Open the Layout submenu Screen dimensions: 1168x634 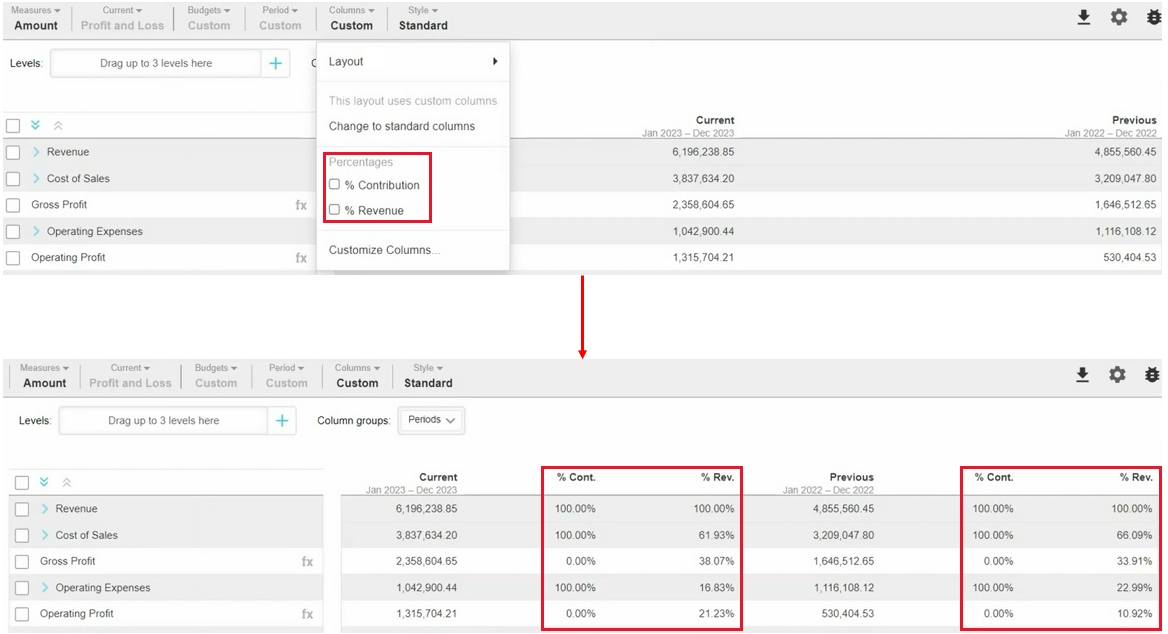412,62
